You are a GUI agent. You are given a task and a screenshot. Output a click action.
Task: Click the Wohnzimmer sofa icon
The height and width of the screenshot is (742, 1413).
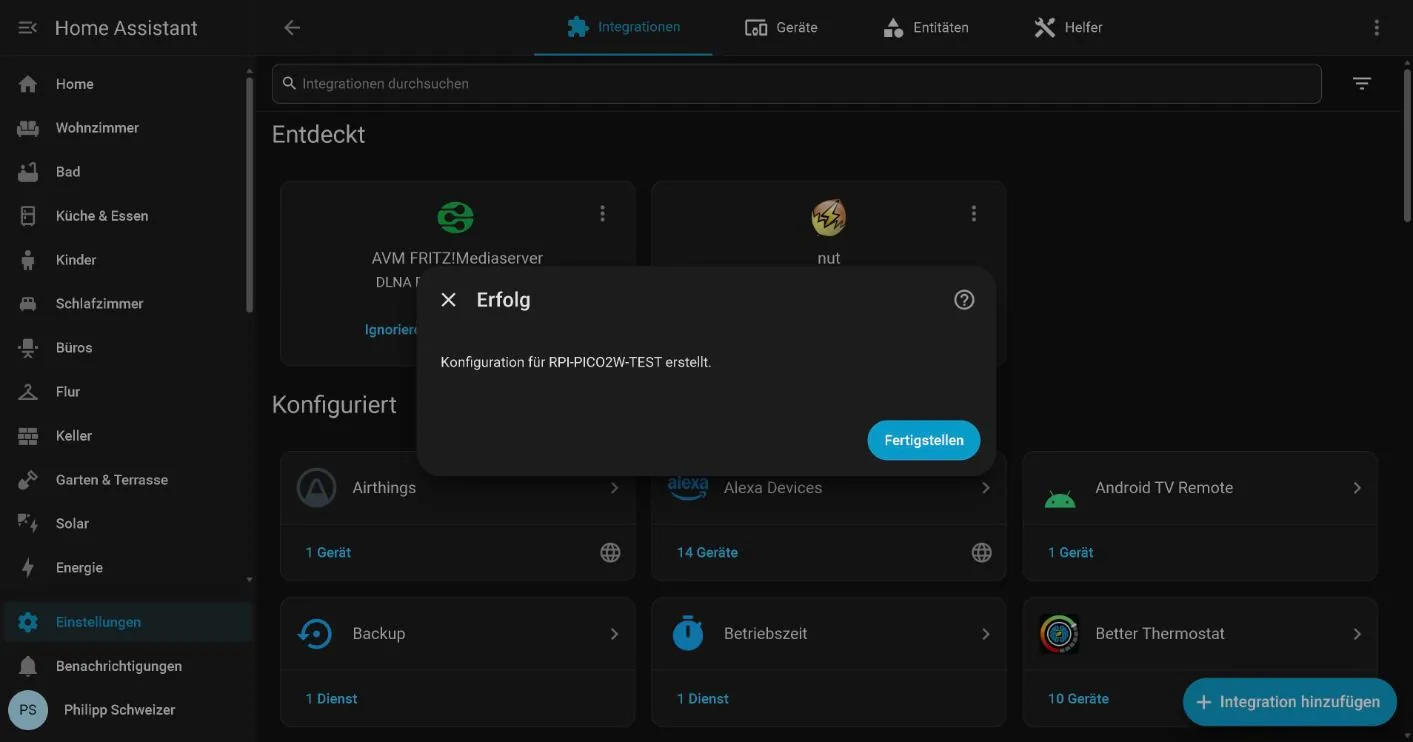point(28,128)
